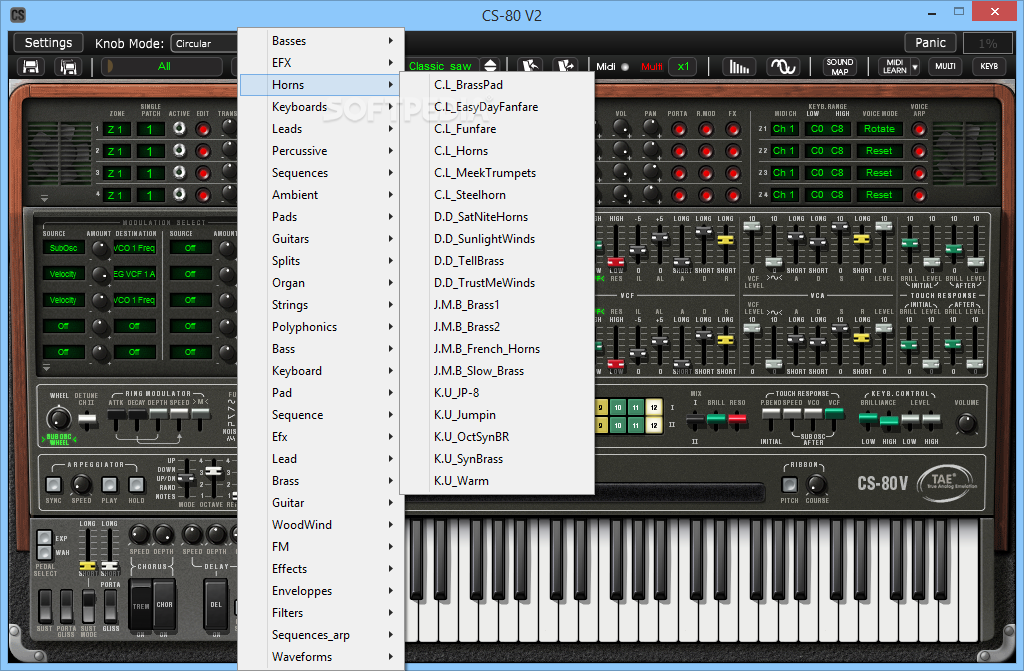Screen dimensions: 1024x671
Task: Toggle the Arpeggiator Hold button
Action: click(x=136, y=485)
